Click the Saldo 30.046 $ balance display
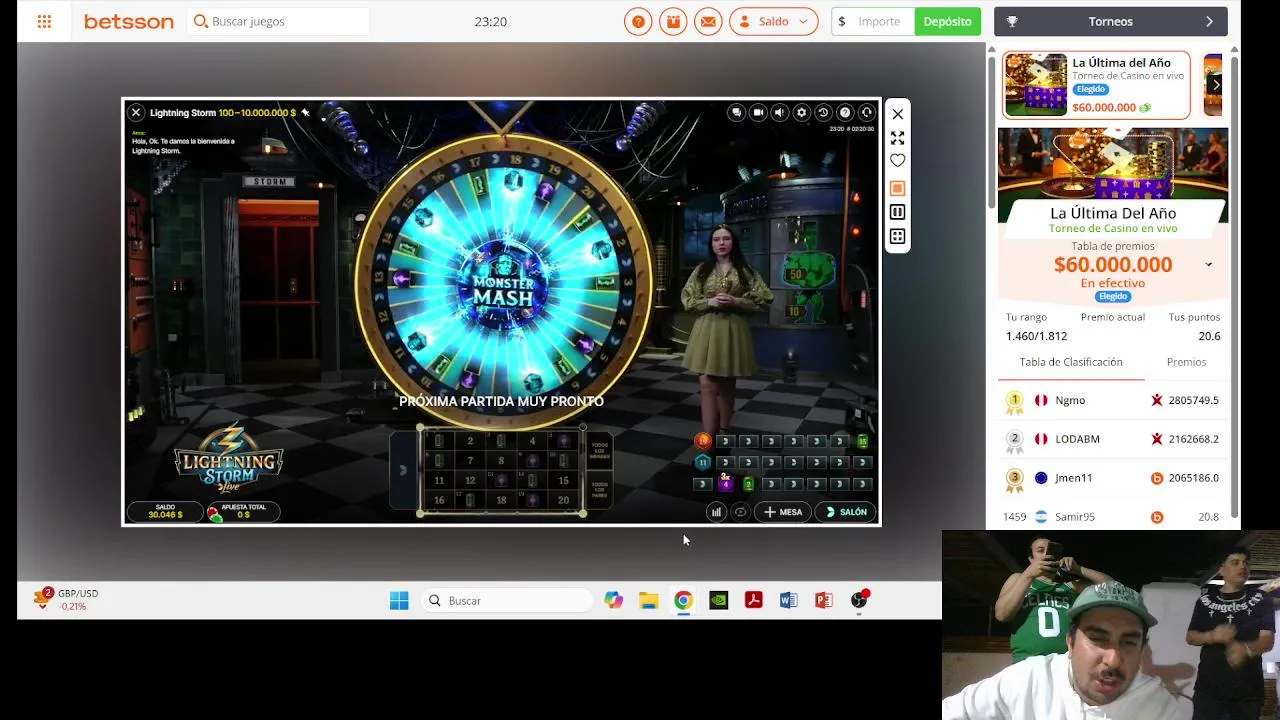The width and height of the screenshot is (1280, 720). click(165, 511)
